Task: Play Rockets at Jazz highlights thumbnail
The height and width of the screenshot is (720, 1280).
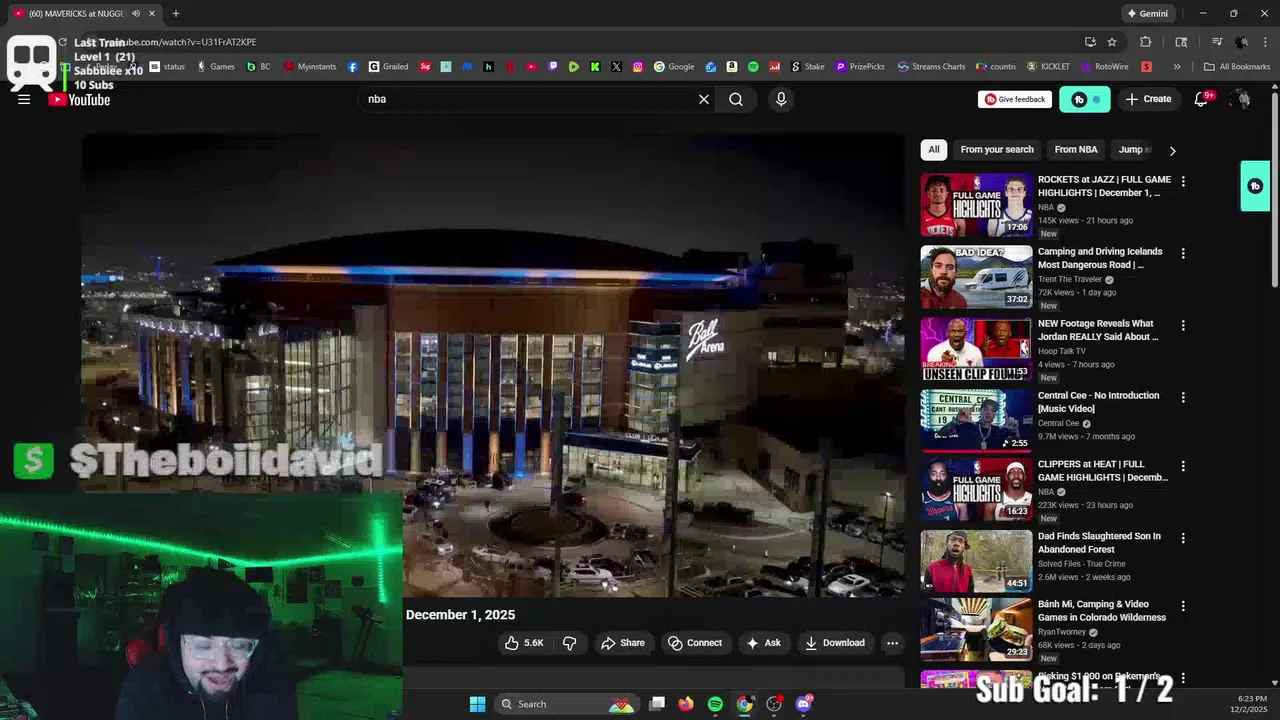Action: click(x=976, y=204)
